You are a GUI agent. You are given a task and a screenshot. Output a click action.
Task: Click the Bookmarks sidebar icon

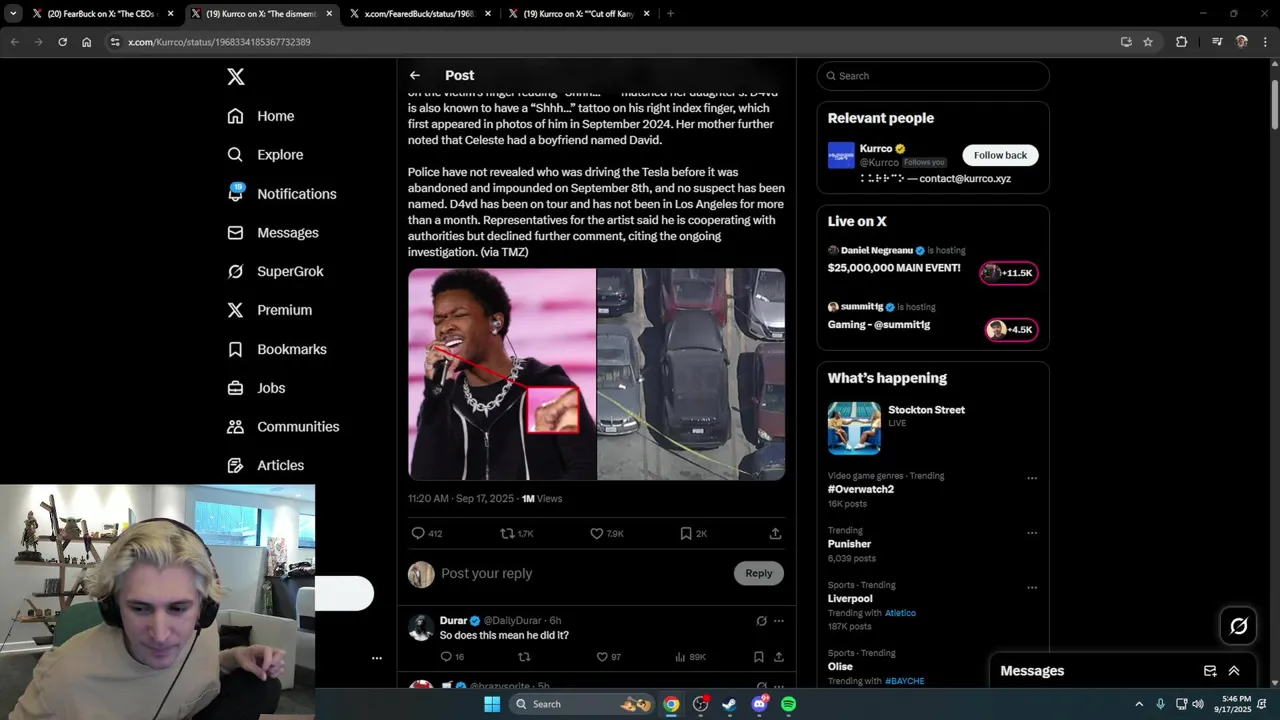tap(235, 349)
